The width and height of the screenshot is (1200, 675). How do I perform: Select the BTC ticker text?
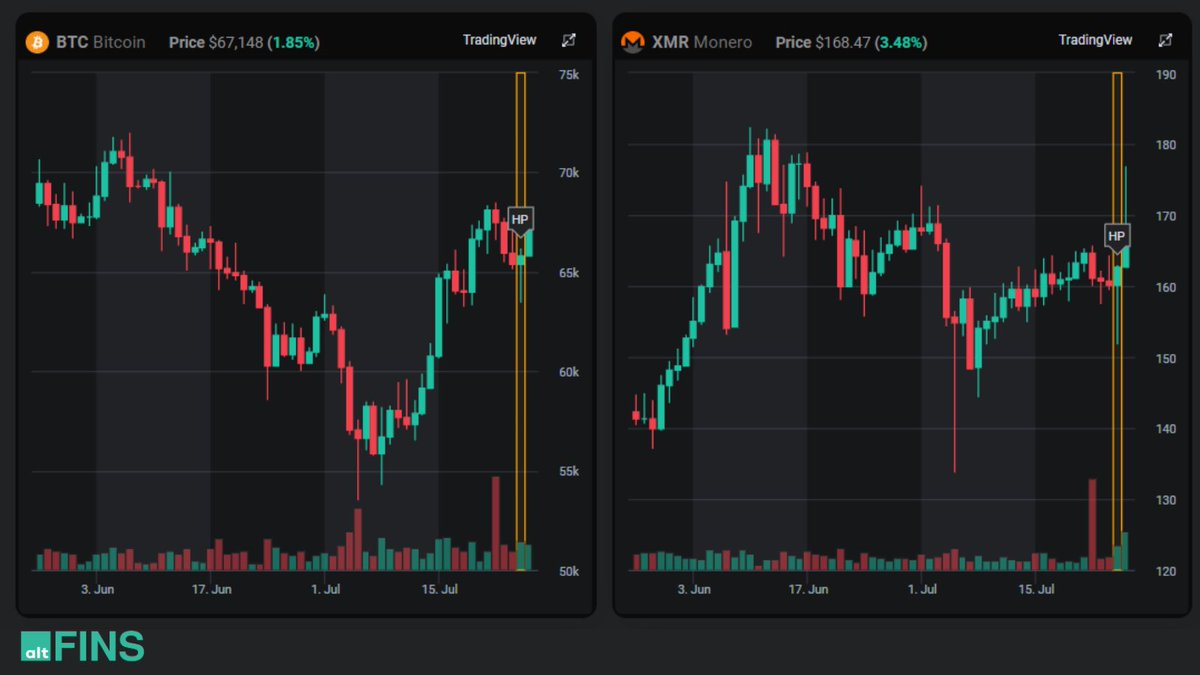[x=72, y=42]
